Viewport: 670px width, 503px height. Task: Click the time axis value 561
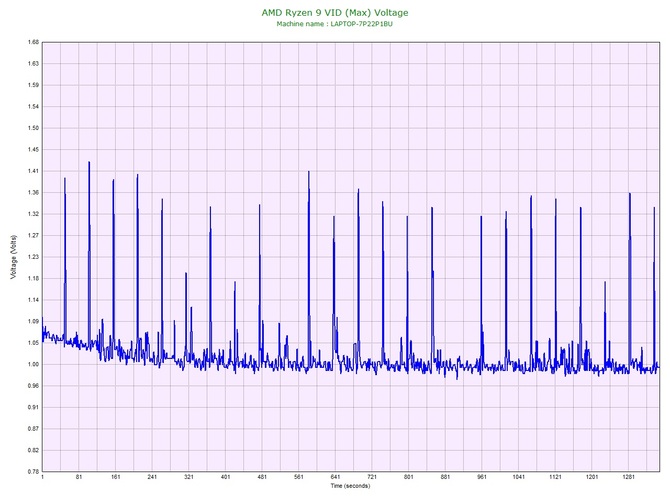(x=299, y=477)
